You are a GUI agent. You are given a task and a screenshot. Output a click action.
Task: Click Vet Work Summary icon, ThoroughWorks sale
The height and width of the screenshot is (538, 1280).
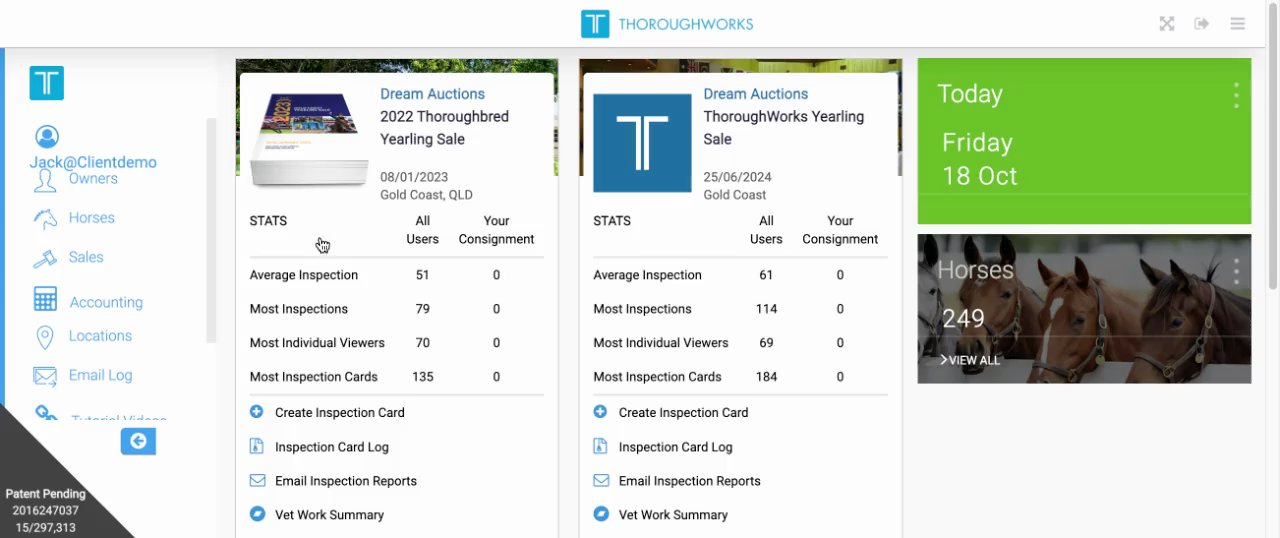(x=601, y=515)
